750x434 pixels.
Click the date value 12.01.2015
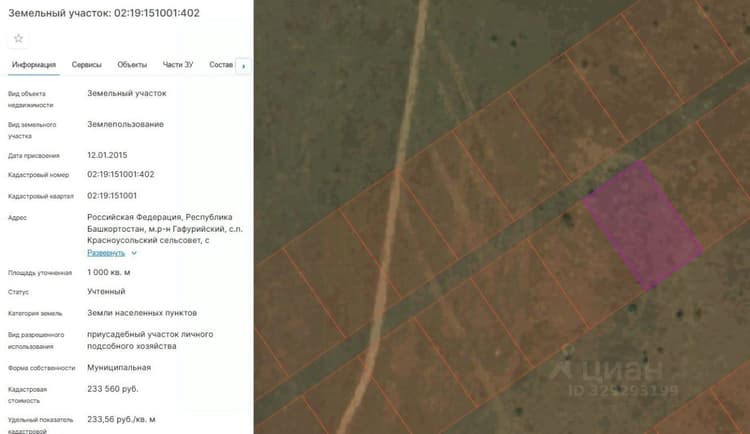(x=107, y=155)
